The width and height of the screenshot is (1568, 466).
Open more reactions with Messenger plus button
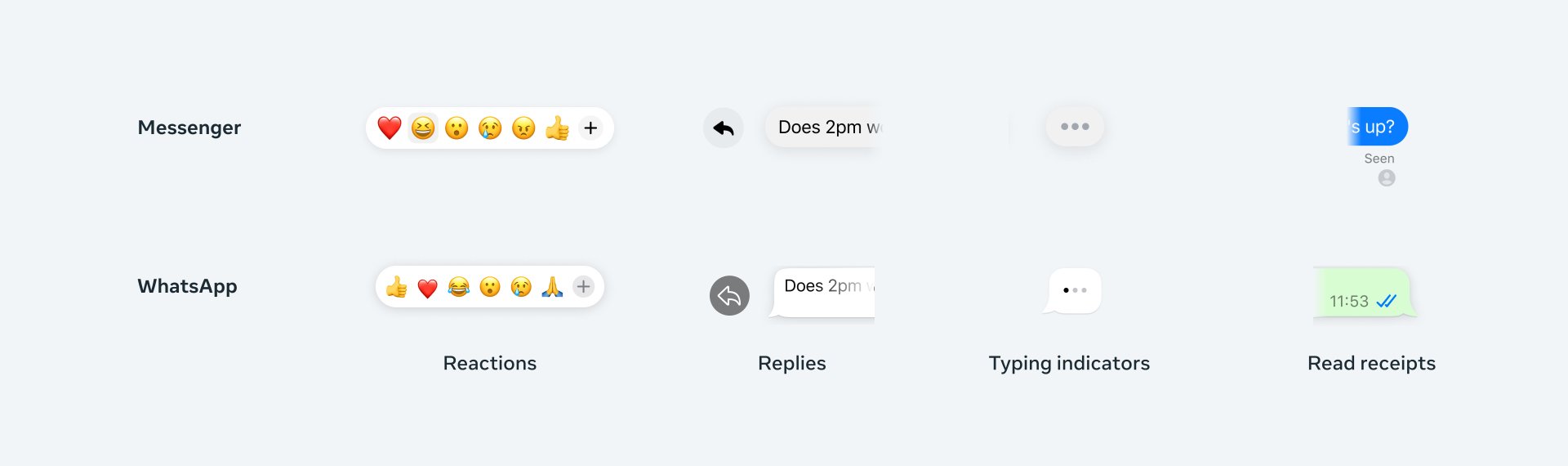pyautogui.click(x=590, y=128)
